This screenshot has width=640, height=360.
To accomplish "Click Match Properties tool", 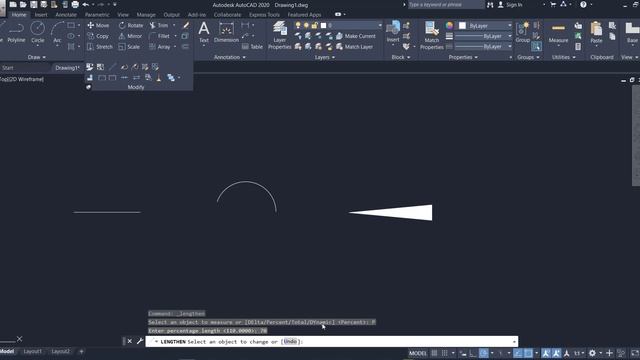I will (x=431, y=36).
